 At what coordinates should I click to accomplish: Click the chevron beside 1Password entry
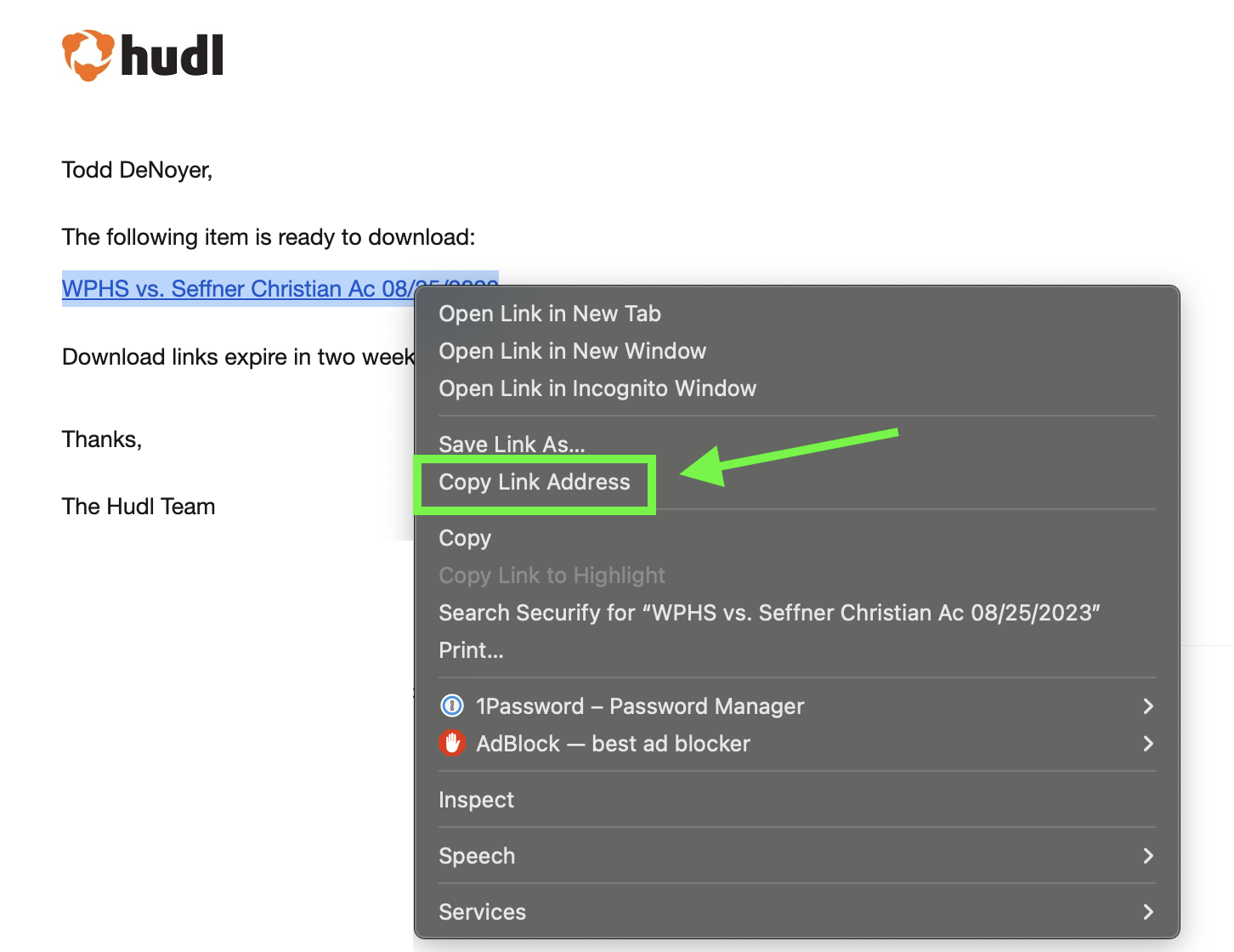pyautogui.click(x=1148, y=706)
